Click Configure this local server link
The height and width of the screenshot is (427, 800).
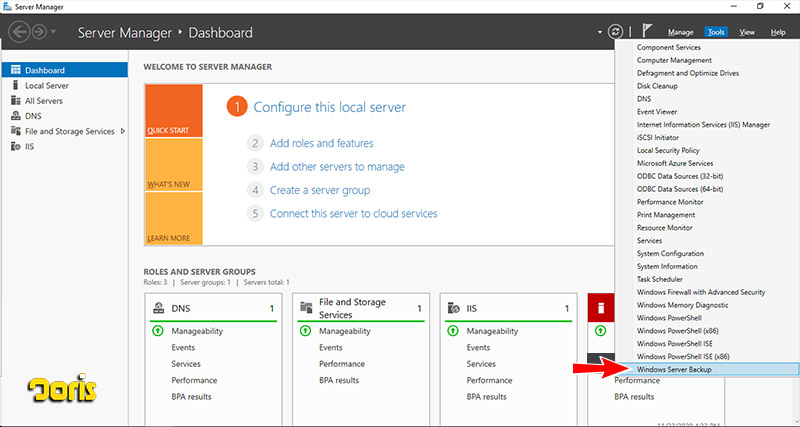[x=330, y=107]
